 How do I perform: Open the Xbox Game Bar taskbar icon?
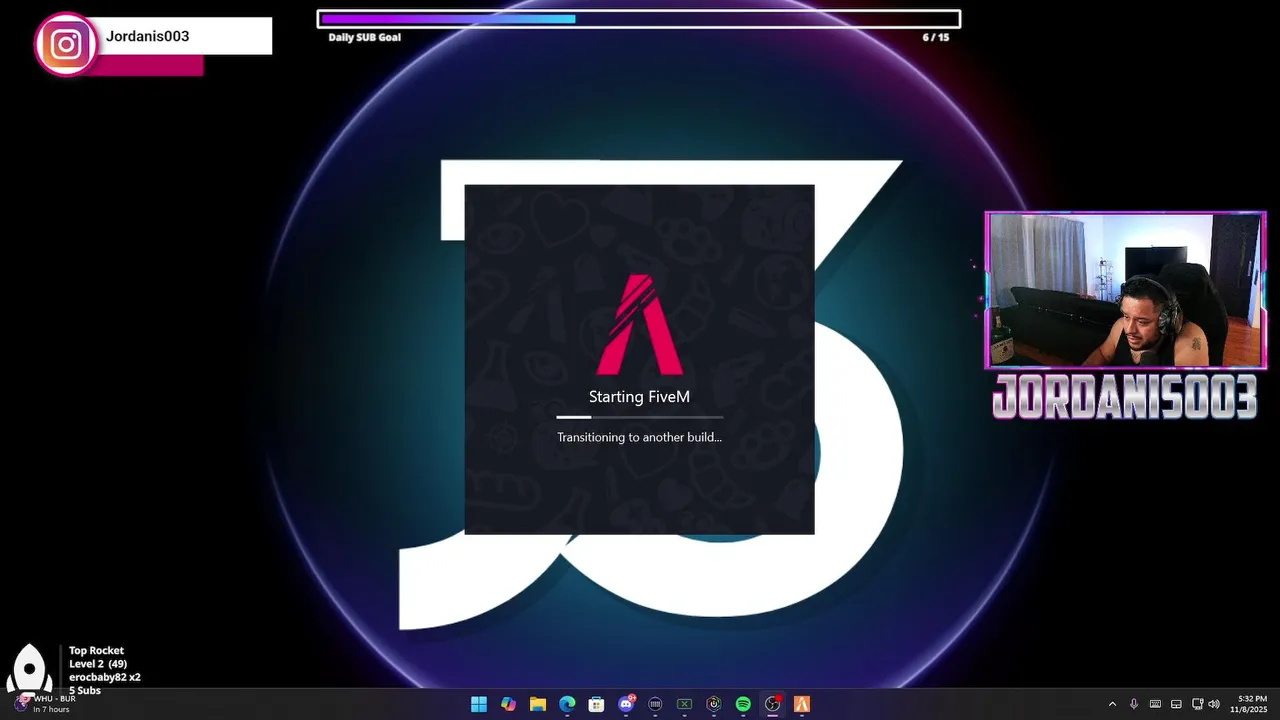(x=684, y=704)
